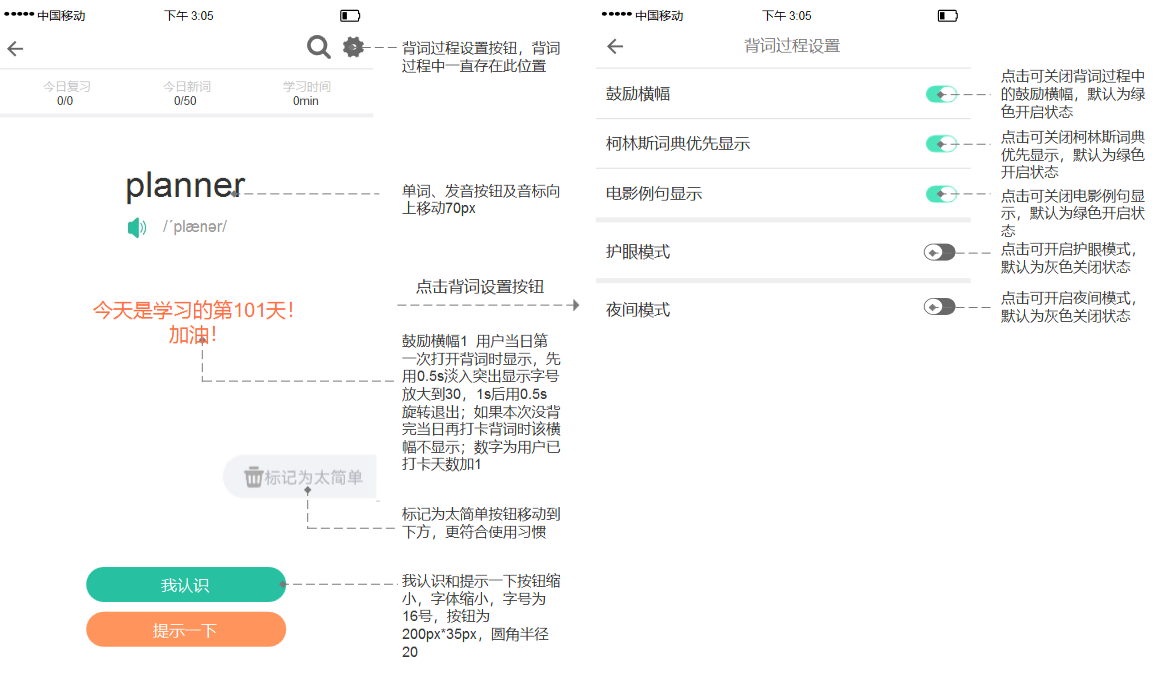The width and height of the screenshot is (1155, 676).
Task: Enable 护眼模式
Action: pos(938,252)
